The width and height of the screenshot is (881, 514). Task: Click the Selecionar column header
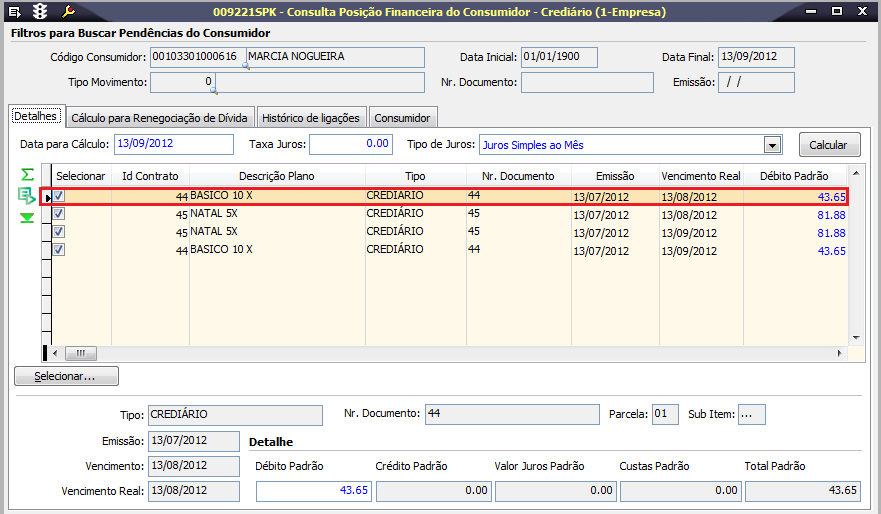click(81, 176)
